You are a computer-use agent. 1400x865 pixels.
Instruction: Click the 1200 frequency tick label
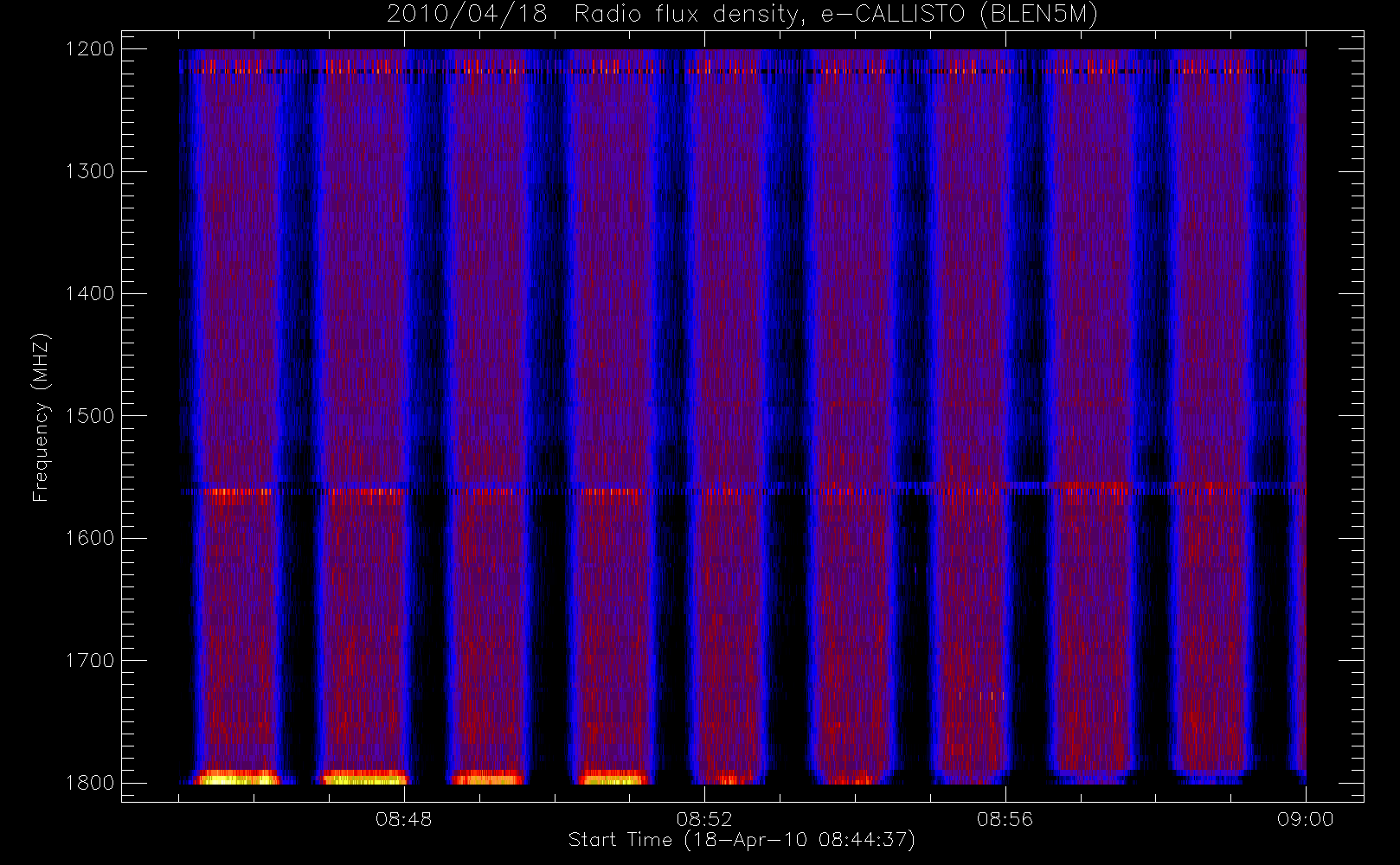pos(90,49)
